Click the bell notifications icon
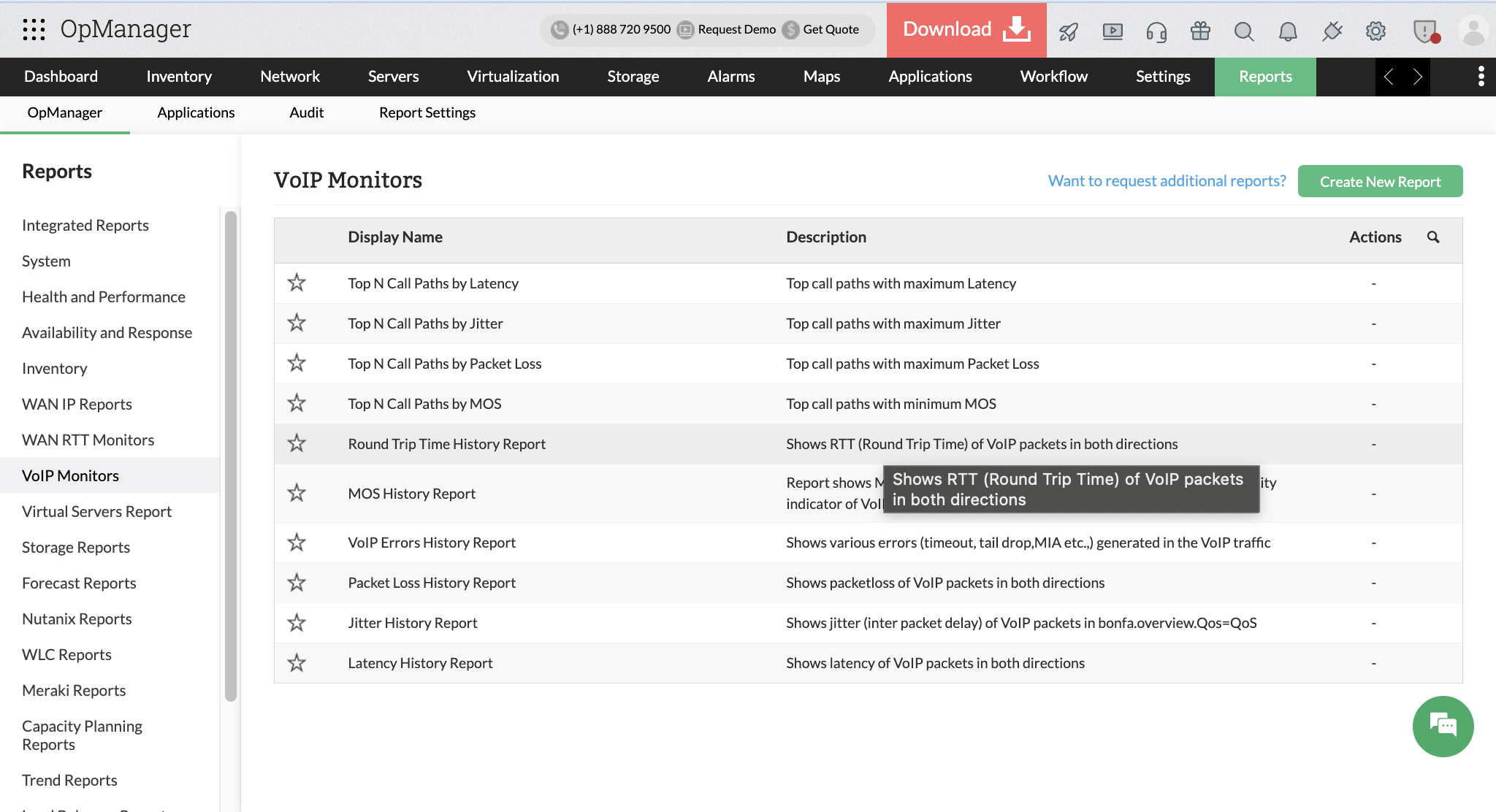This screenshot has width=1496, height=812. click(x=1288, y=31)
